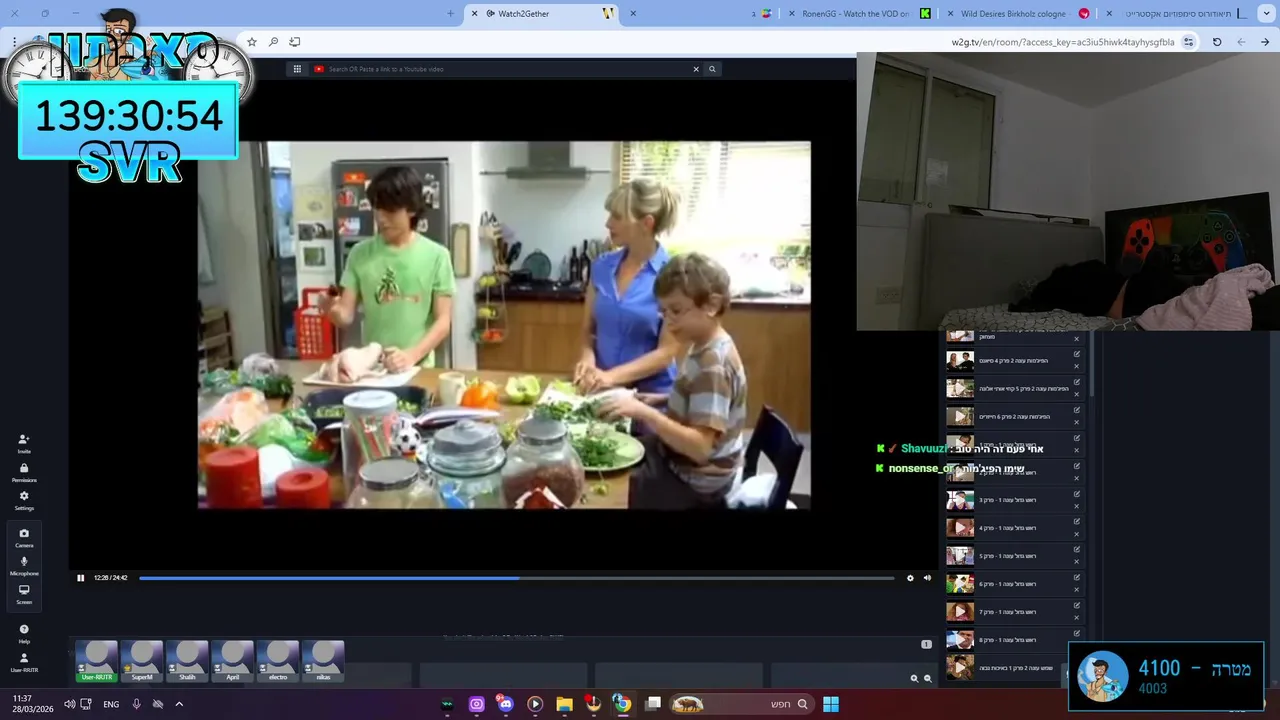Open the Help icon in sidebar
Image resolution: width=1280 pixels, height=720 pixels.
click(x=24, y=633)
